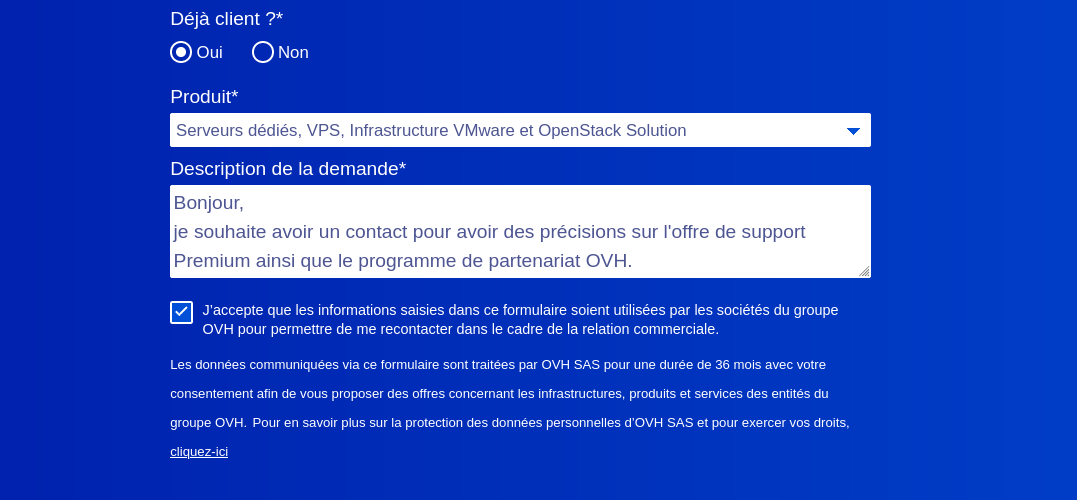Follow the "cliquez-ici" link
The image size is (1077, 500).
(199, 452)
